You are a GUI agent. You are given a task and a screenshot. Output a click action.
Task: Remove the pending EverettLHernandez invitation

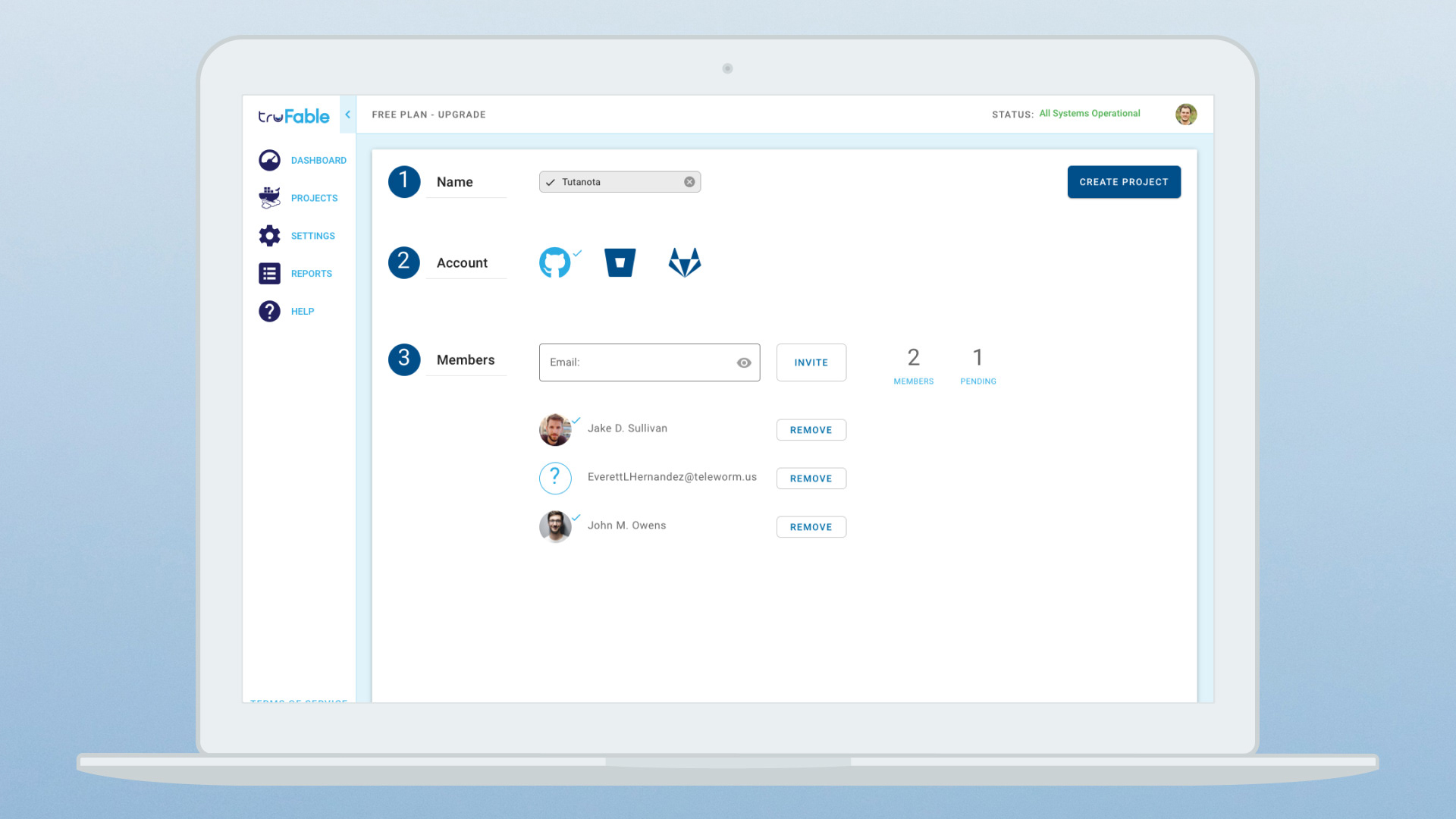coord(811,479)
